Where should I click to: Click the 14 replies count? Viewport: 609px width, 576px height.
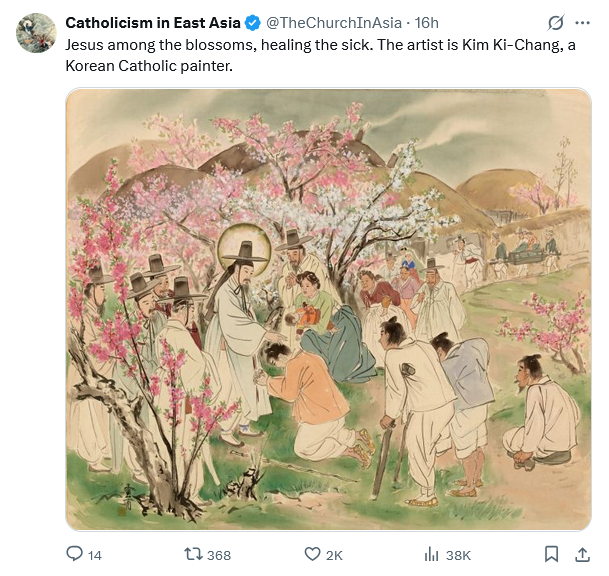[x=95, y=555]
